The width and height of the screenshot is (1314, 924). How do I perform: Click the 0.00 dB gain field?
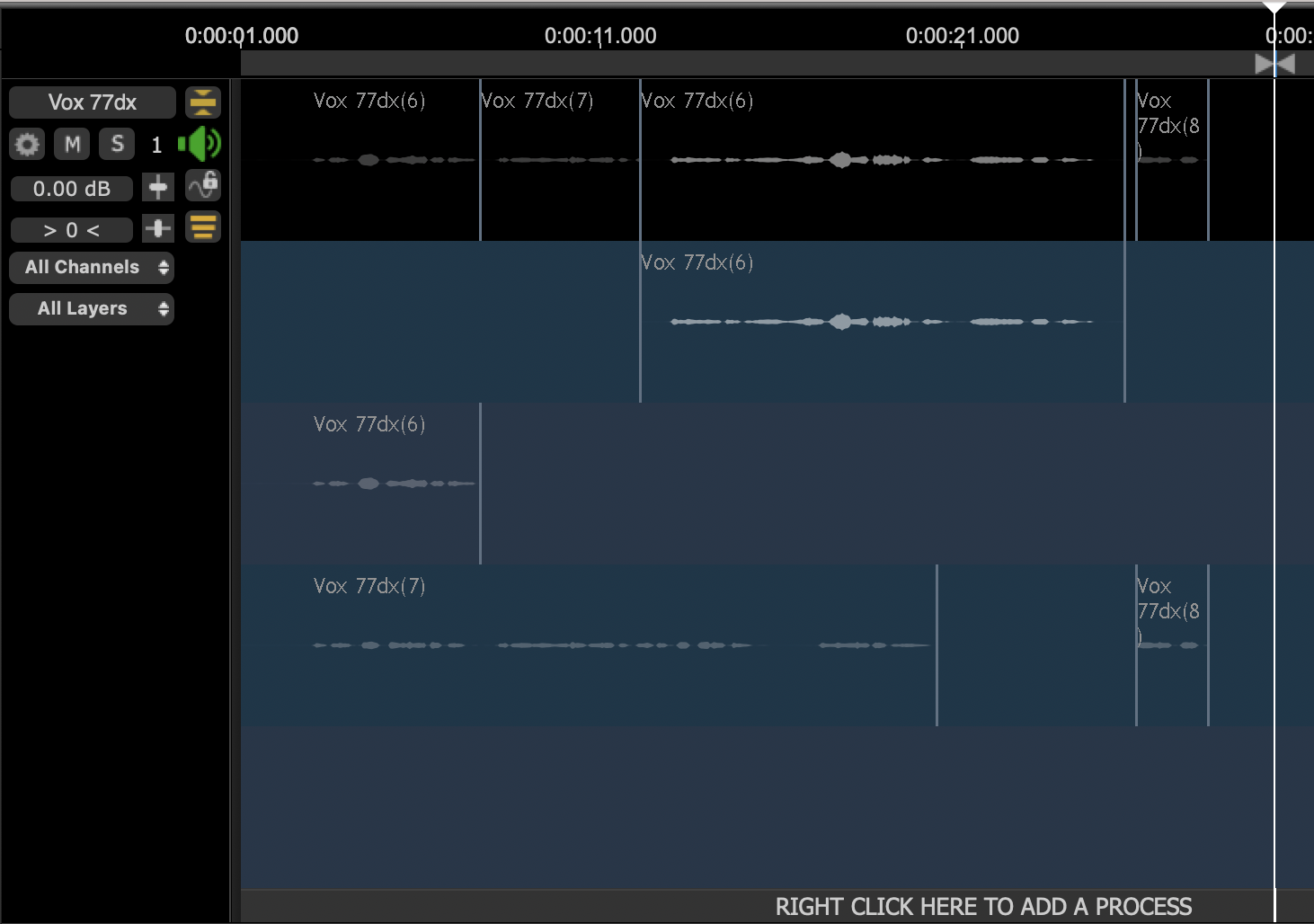(71, 188)
